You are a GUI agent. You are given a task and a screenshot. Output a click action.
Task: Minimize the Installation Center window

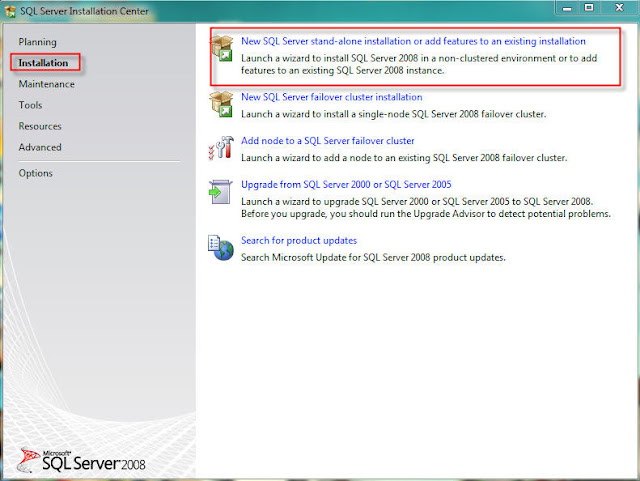(x=567, y=8)
